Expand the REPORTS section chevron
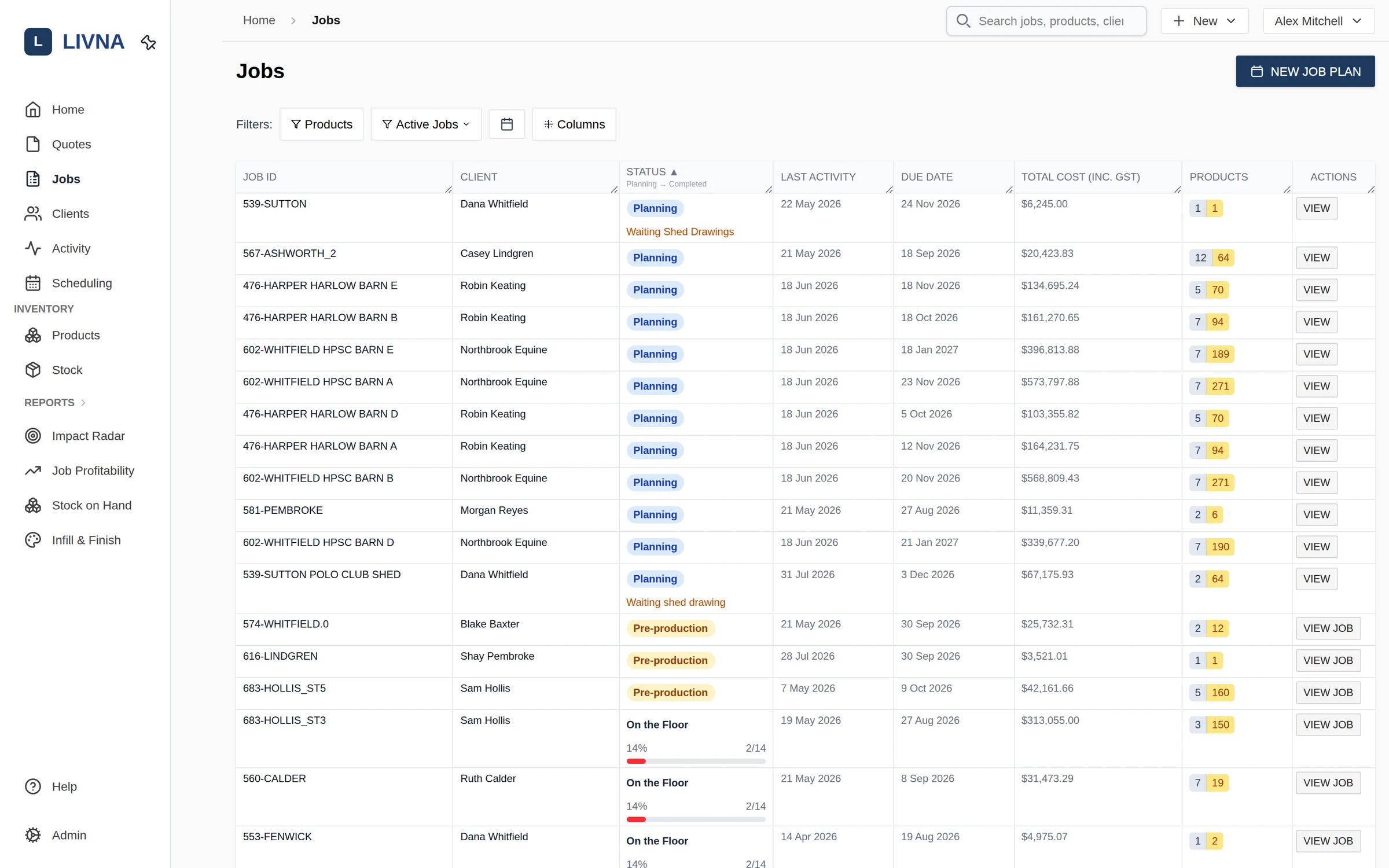1389x868 pixels. 83,403
